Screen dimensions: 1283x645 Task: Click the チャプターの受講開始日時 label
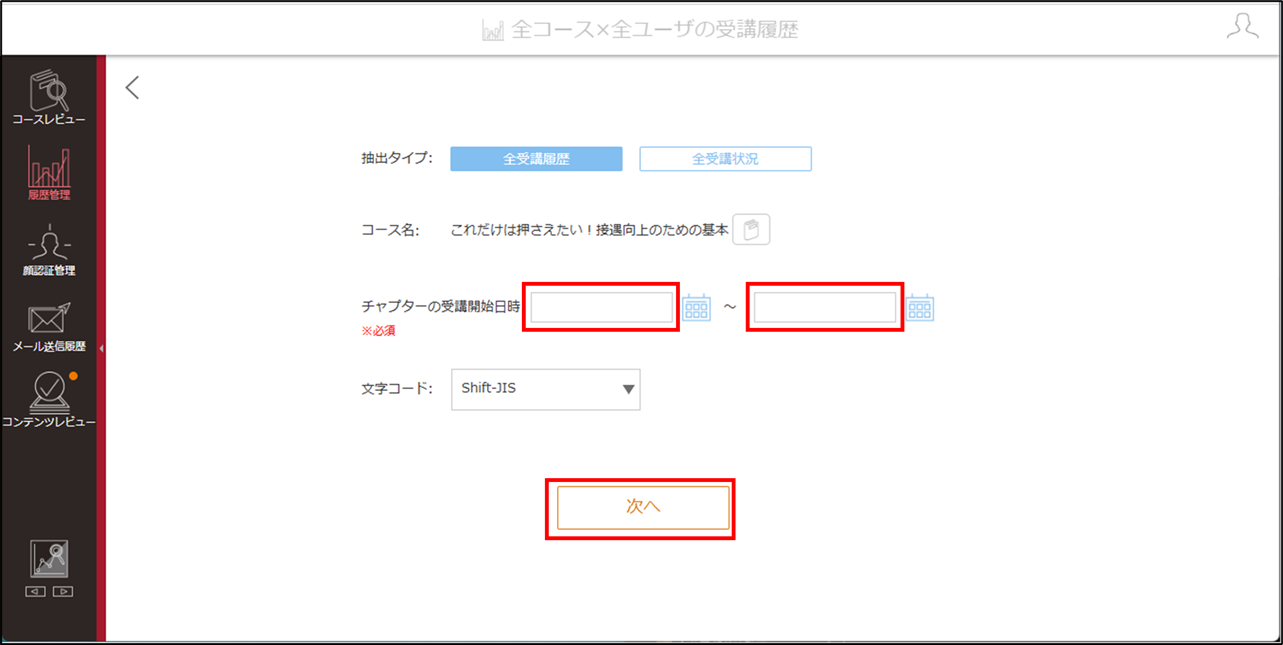click(441, 306)
